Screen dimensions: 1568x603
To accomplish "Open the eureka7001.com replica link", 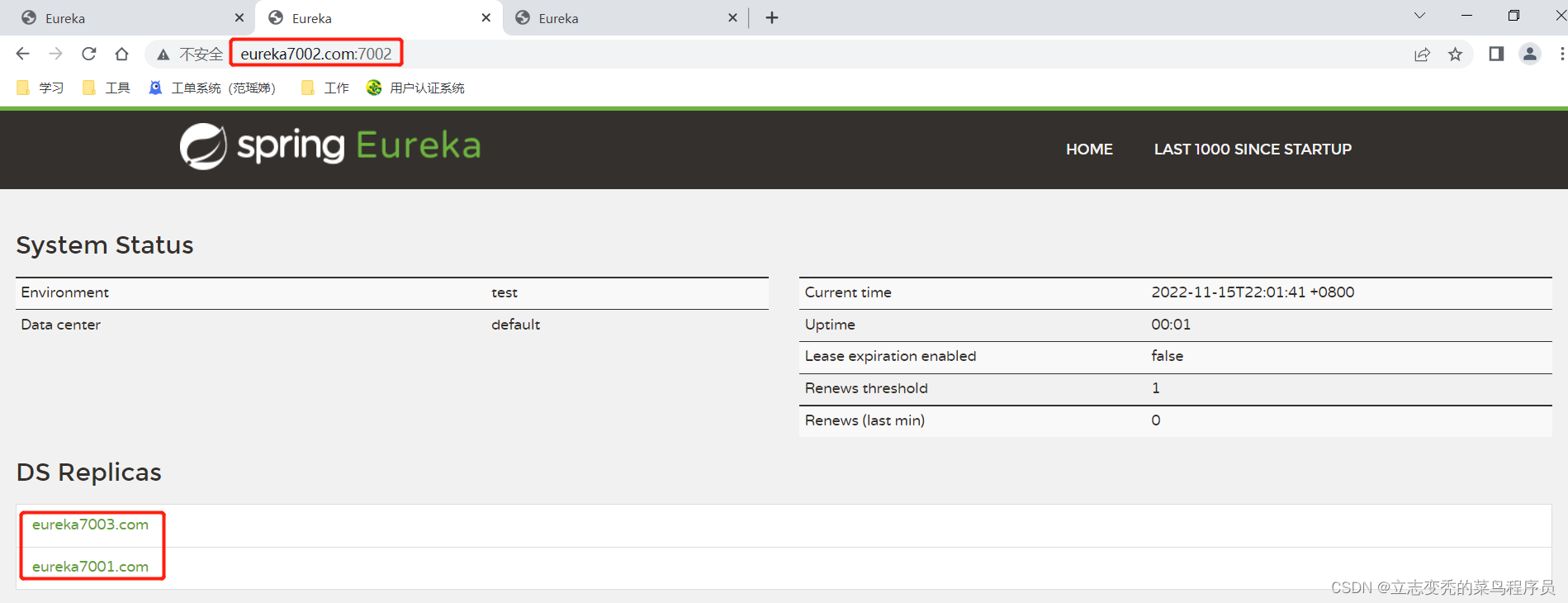I will tap(91, 567).
